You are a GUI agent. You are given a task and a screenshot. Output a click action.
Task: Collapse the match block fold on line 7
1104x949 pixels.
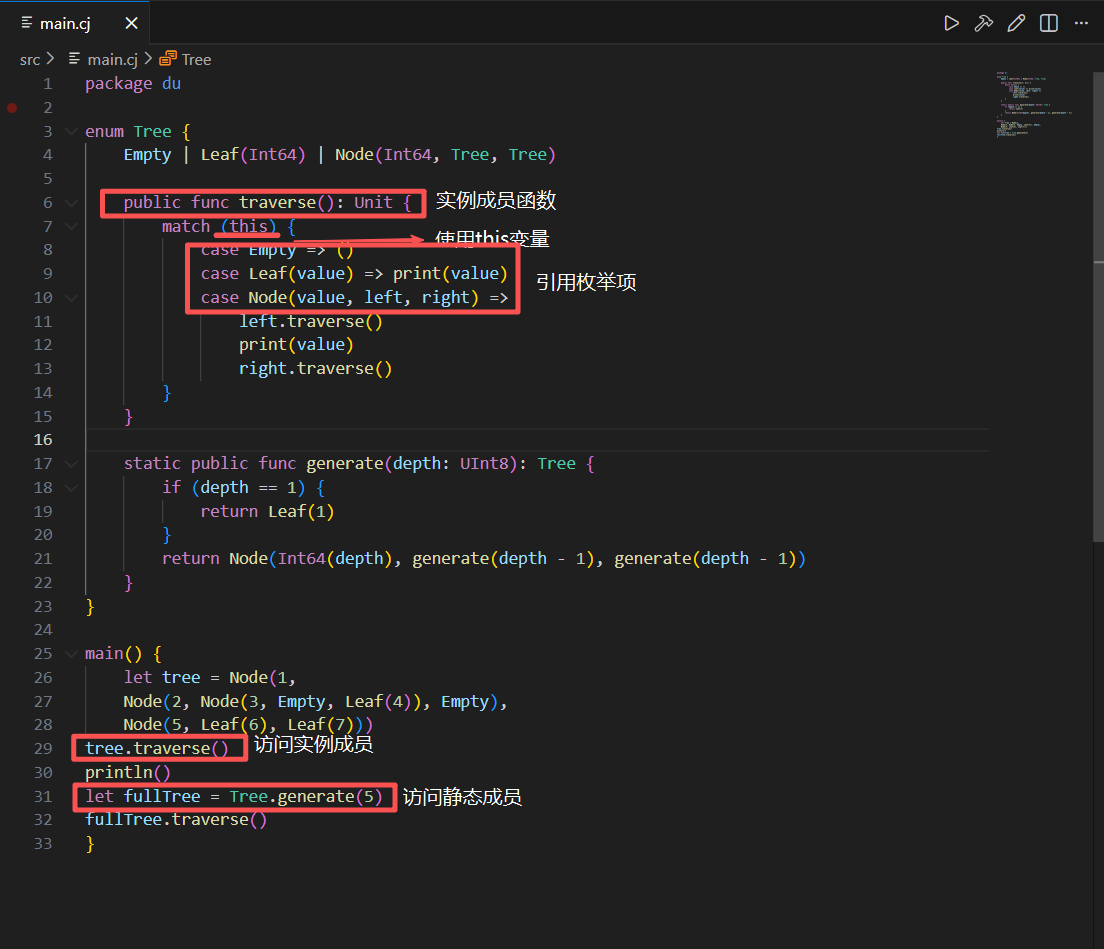[71, 226]
